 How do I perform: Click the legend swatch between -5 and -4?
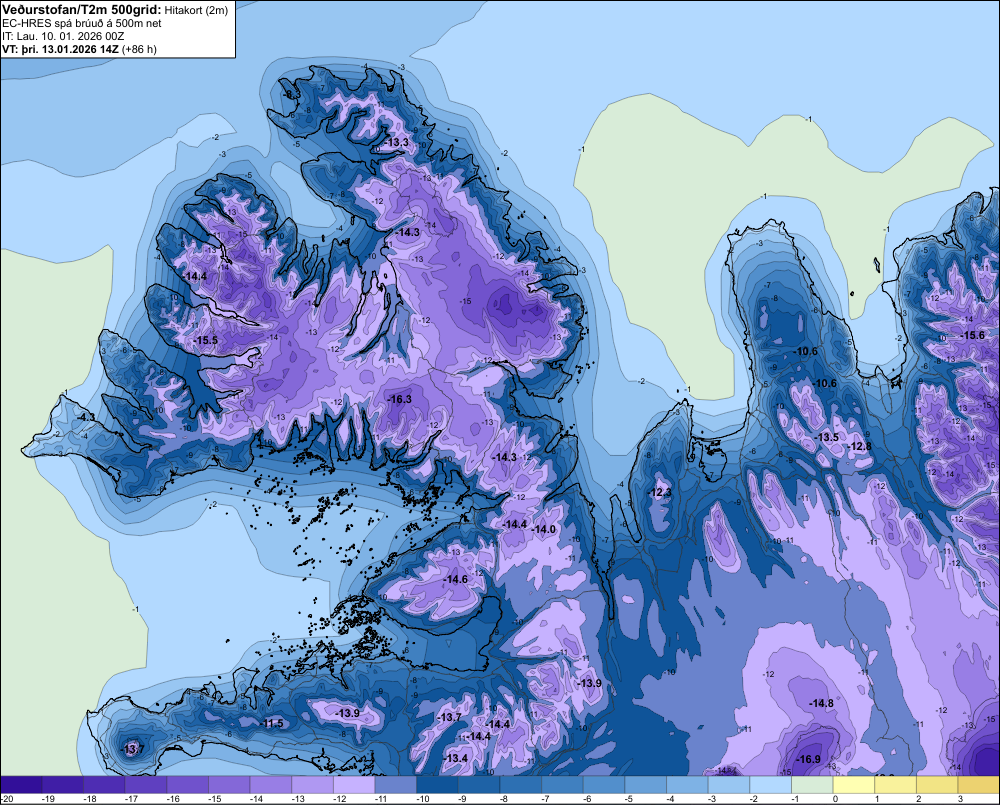tap(645, 785)
